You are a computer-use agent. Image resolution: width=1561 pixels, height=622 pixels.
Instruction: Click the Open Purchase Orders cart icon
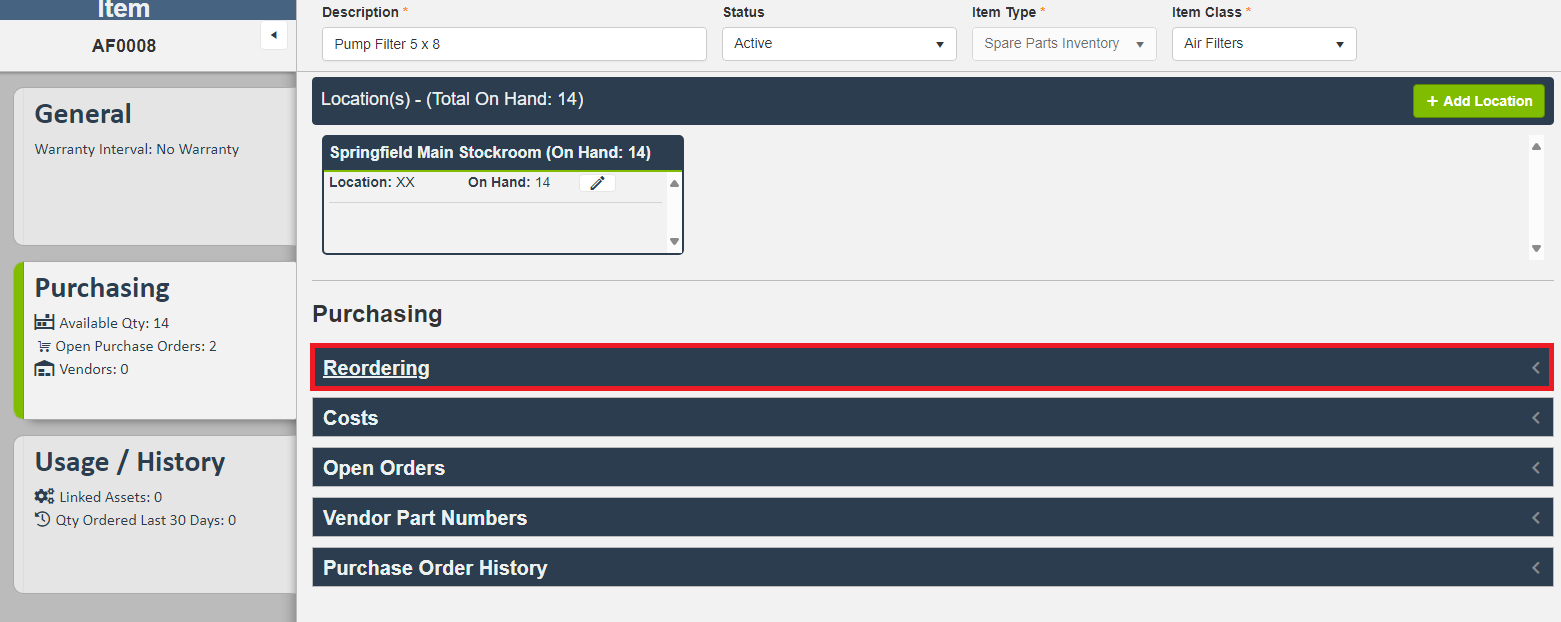(x=44, y=347)
